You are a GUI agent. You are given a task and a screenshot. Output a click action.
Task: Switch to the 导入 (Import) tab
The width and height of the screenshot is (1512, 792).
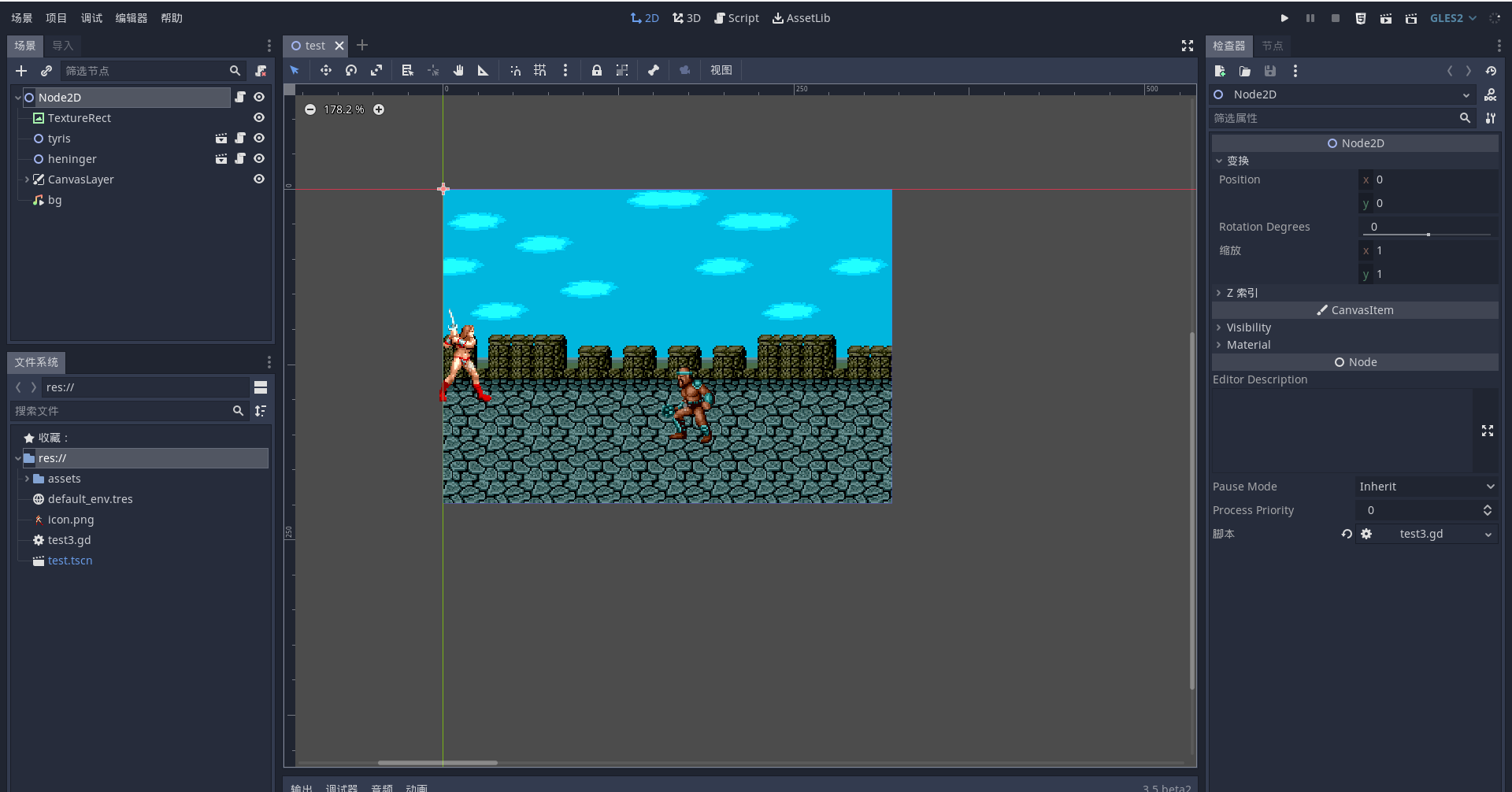point(63,46)
